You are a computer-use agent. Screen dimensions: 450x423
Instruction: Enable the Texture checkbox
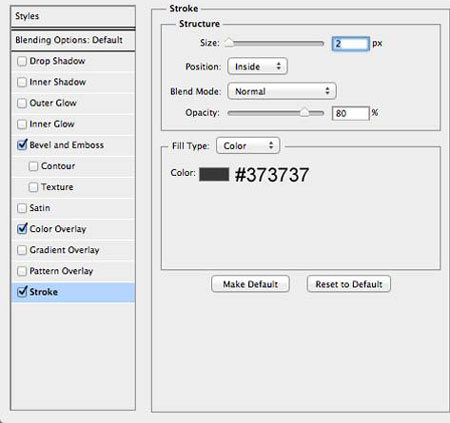[x=33, y=187]
